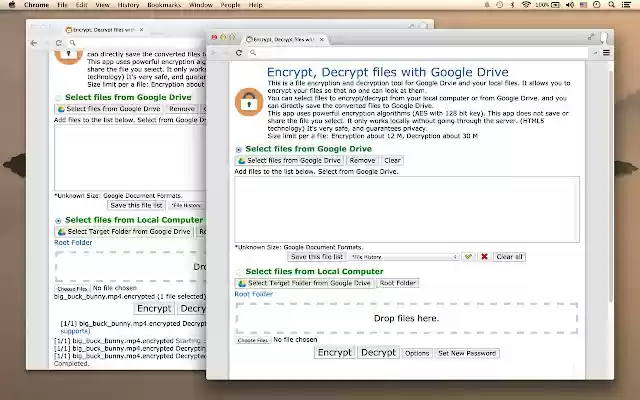Click the Remove button in the front window

(x=362, y=160)
